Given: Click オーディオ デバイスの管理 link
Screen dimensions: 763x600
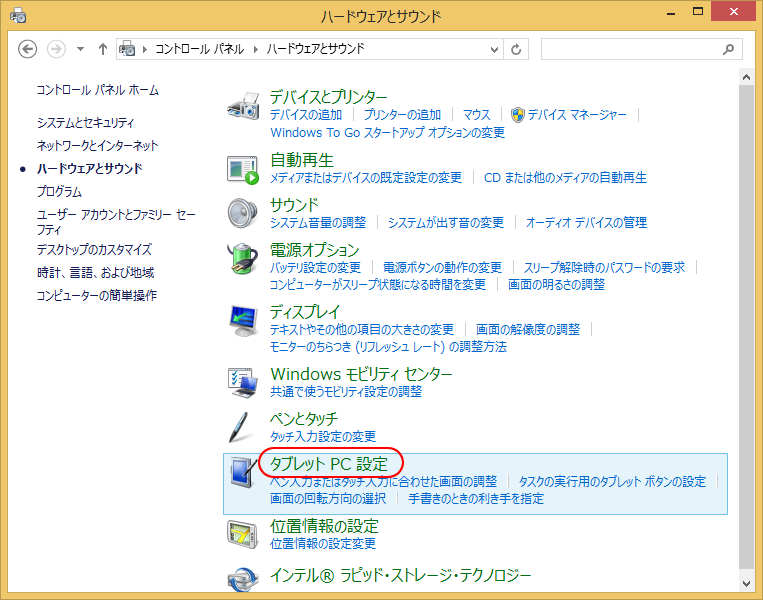Looking at the screenshot, I should (586, 223).
